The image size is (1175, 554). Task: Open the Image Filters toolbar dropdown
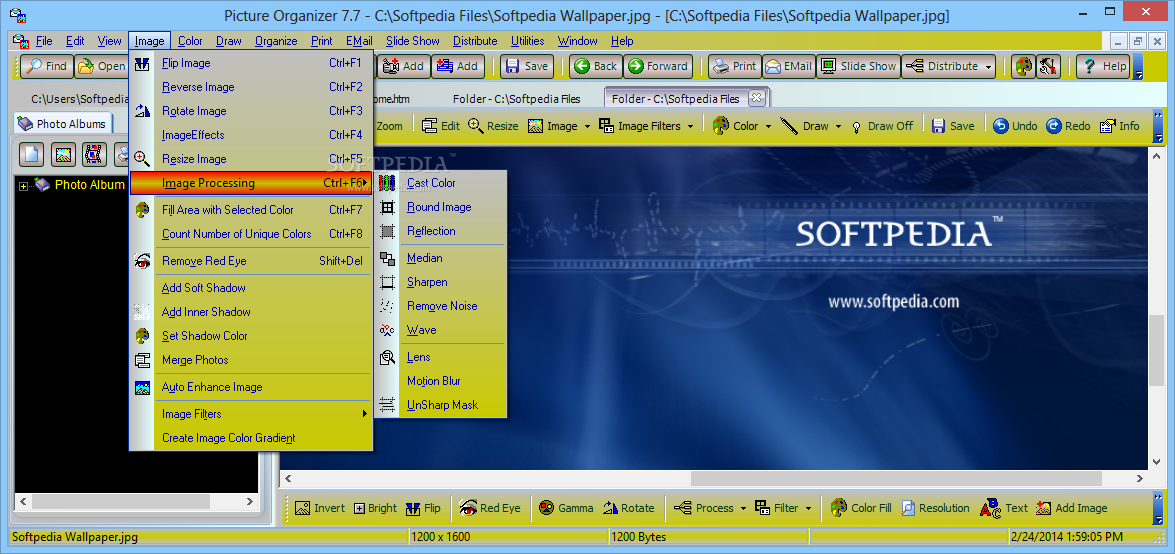(689, 126)
